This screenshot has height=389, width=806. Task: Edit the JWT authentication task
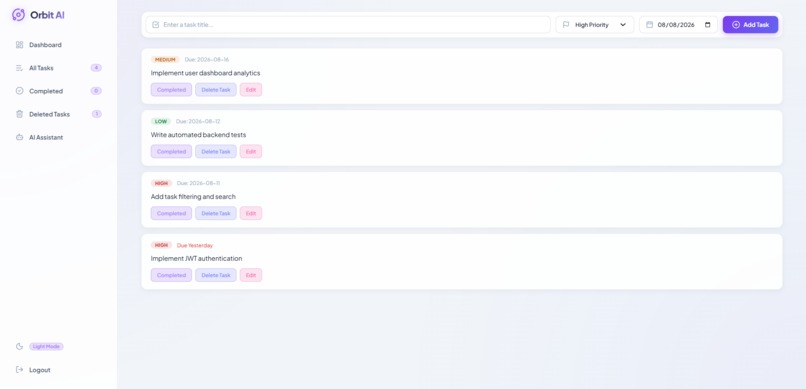point(251,275)
